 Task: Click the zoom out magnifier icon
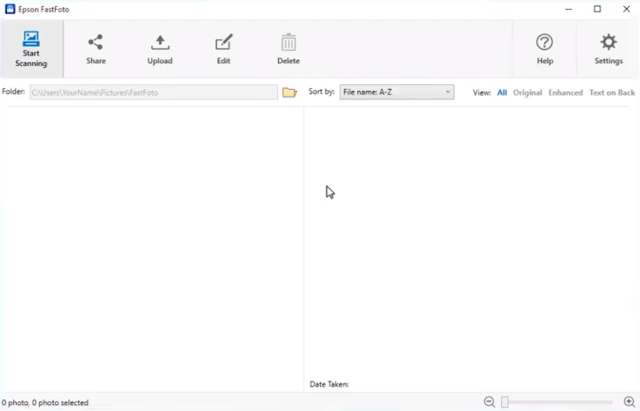point(489,402)
